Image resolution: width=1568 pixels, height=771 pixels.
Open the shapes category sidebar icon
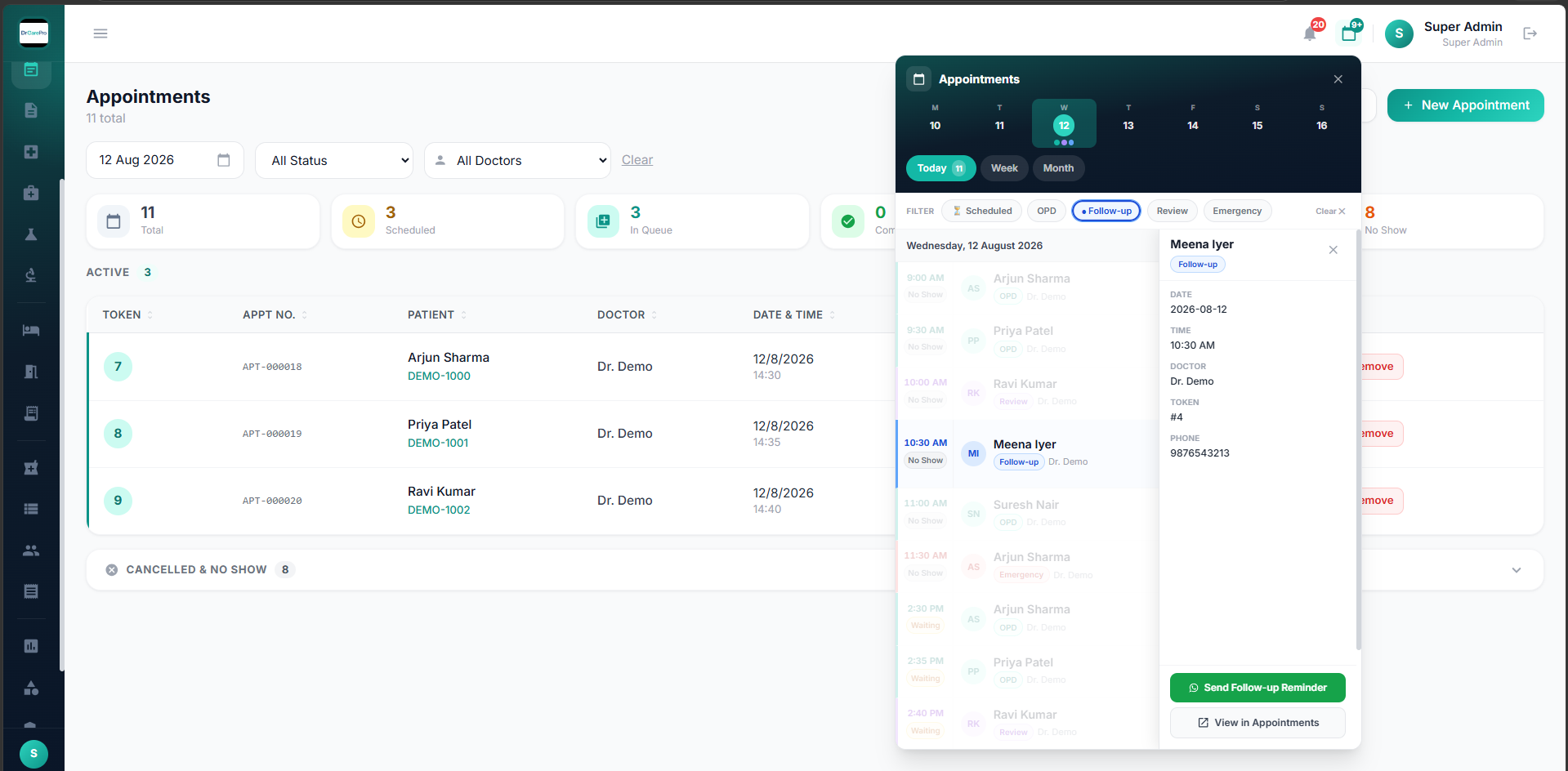[31, 688]
